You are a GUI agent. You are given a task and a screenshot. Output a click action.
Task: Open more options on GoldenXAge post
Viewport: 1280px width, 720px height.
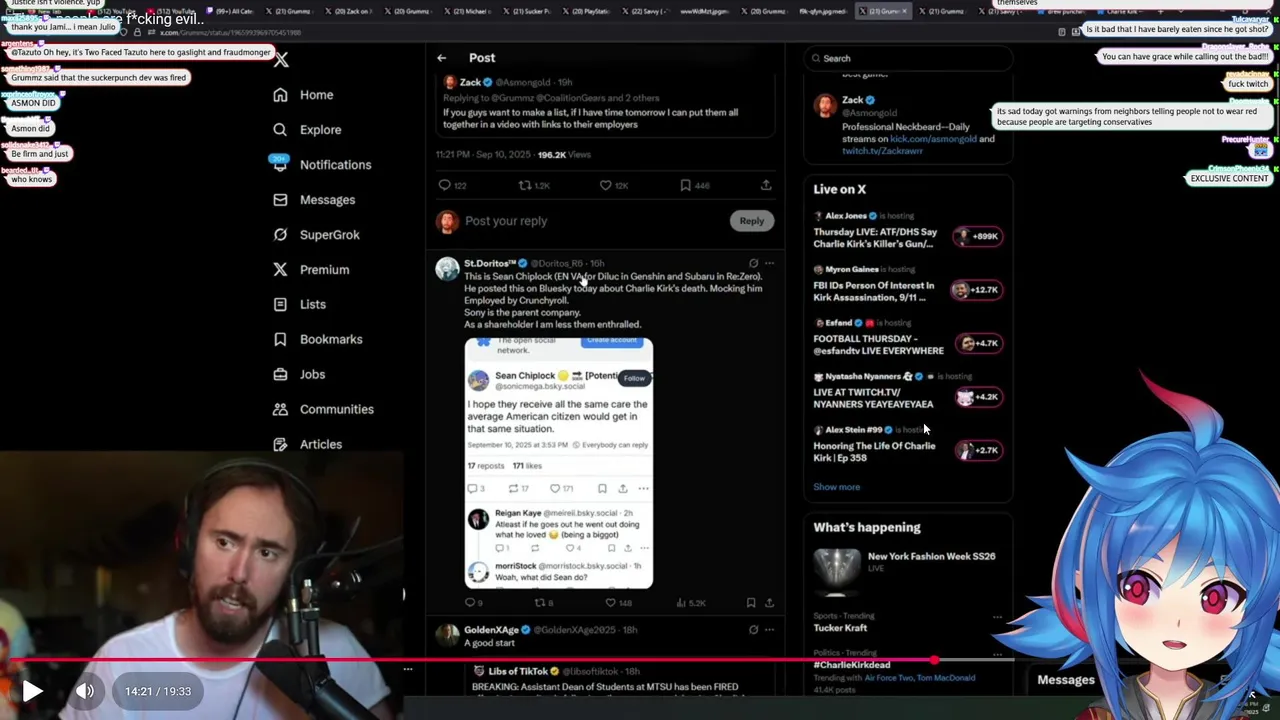[769, 630]
